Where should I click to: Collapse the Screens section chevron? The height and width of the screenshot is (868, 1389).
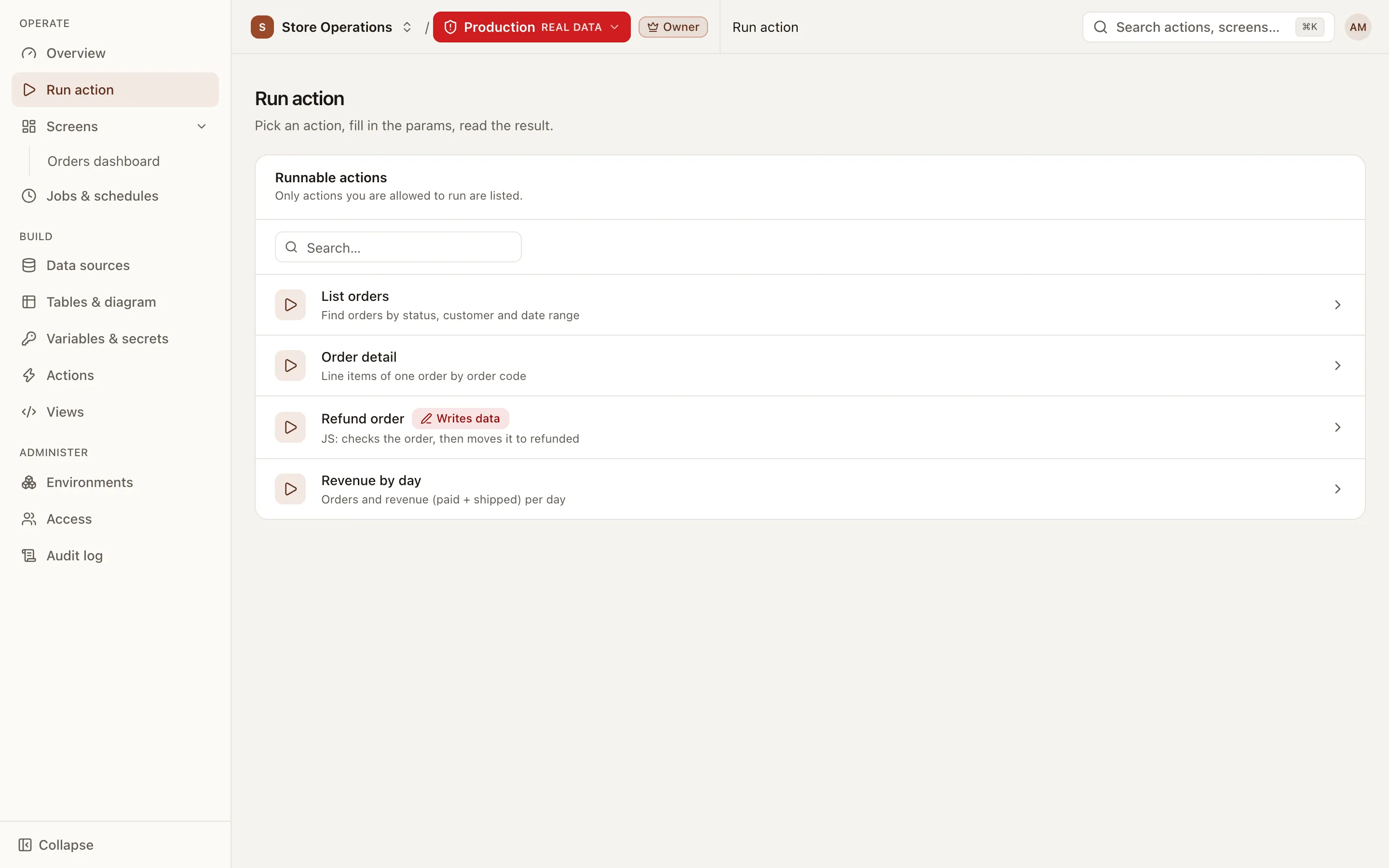(x=202, y=126)
